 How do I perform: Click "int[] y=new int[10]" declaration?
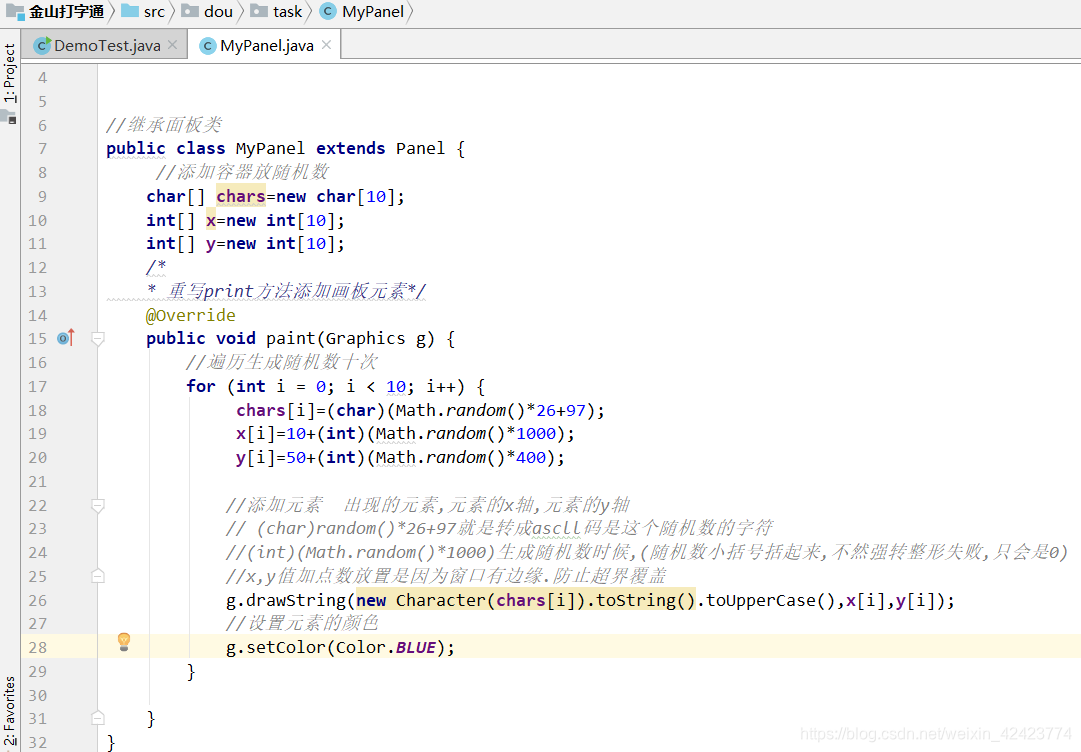pyautogui.click(x=245, y=244)
